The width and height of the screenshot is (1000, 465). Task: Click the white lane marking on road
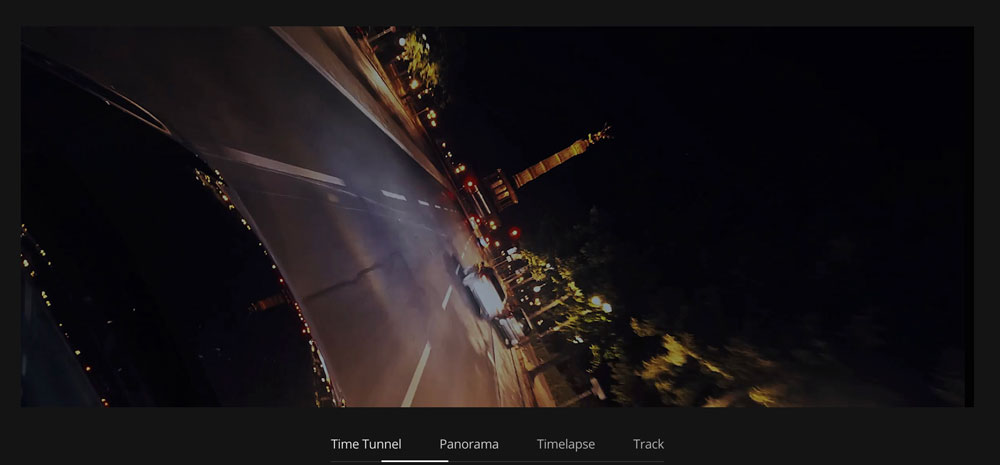point(416,374)
